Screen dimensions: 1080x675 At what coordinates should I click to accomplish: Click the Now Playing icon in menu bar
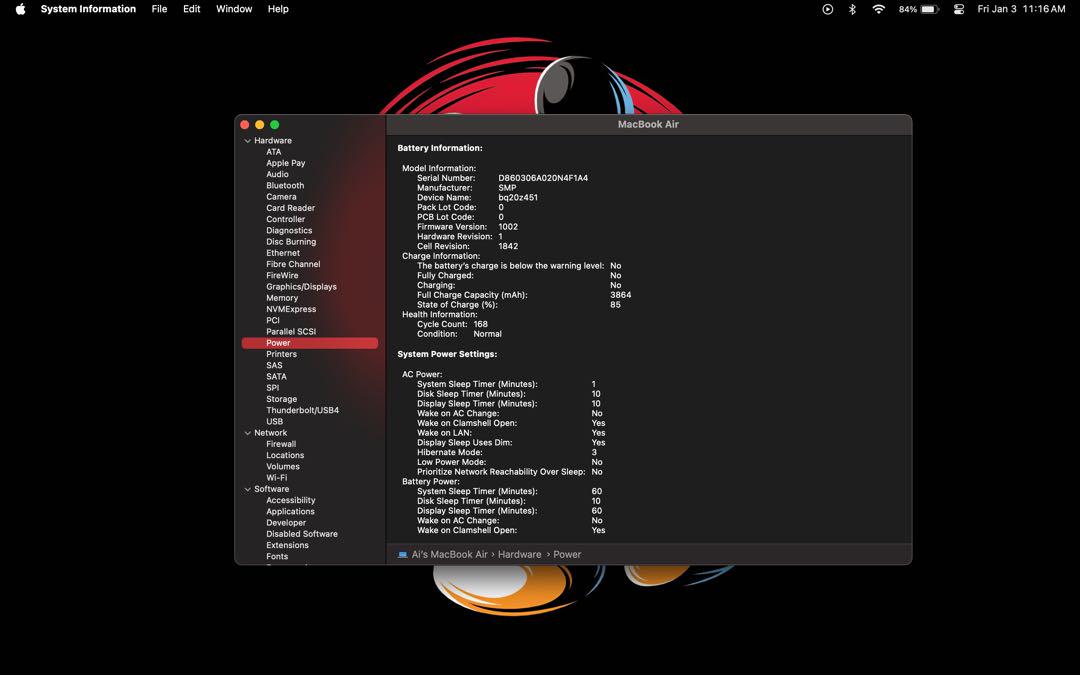pos(827,9)
